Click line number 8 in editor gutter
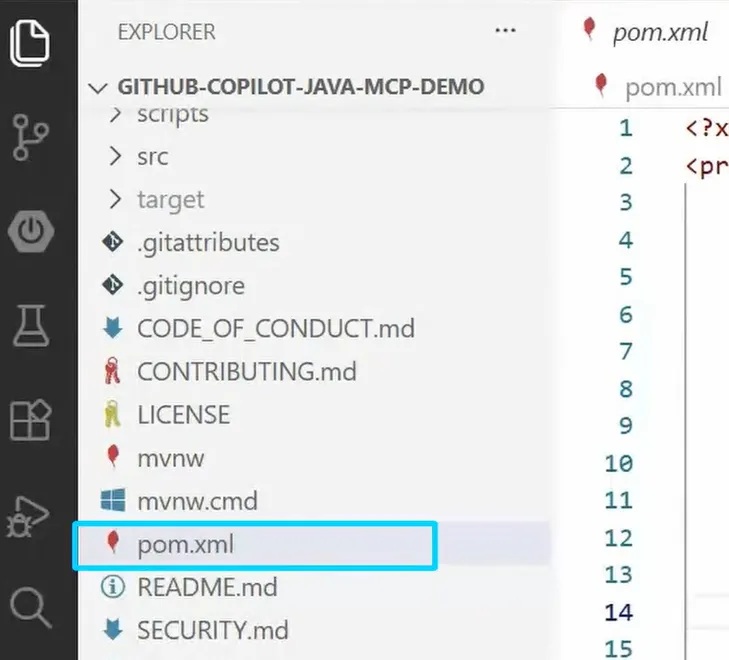Image resolution: width=729 pixels, height=660 pixels. pyautogui.click(x=626, y=389)
